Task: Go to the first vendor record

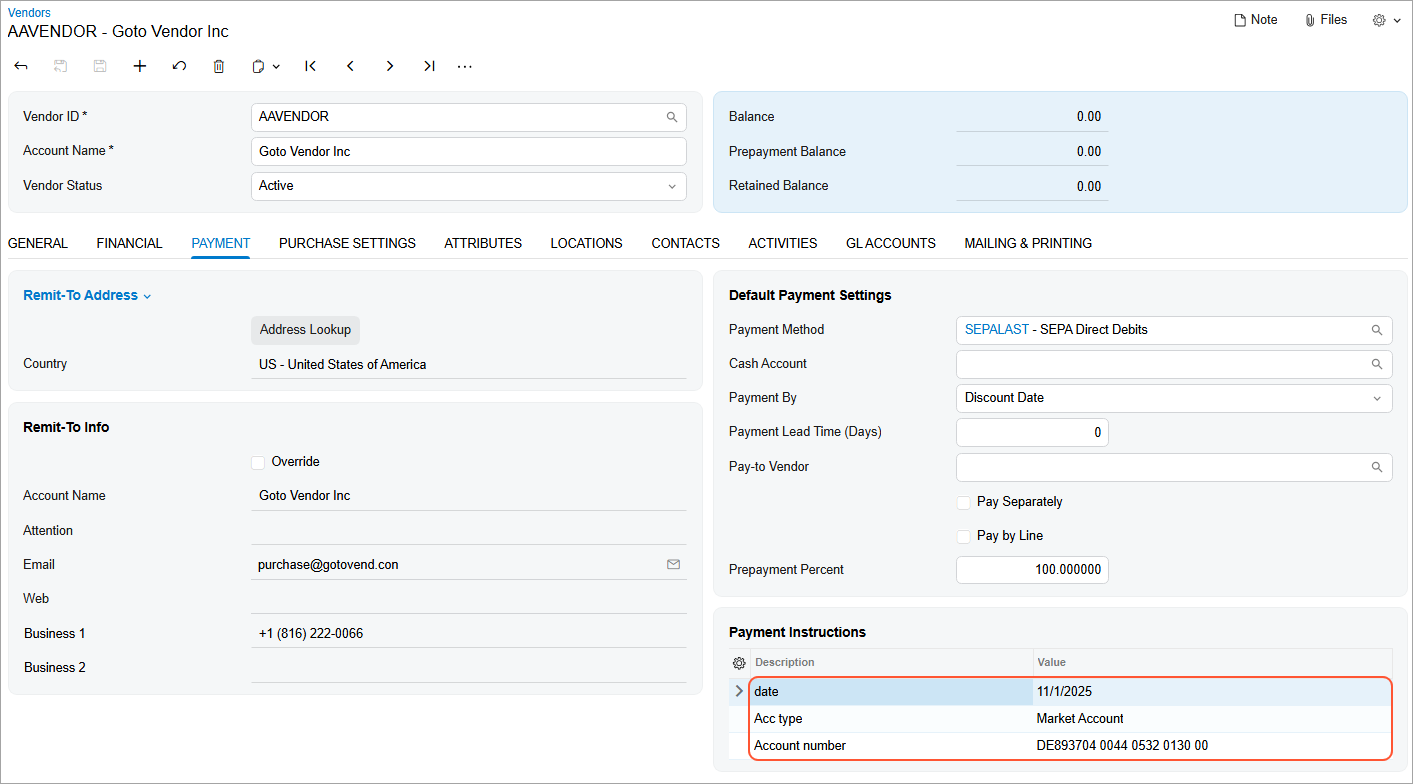Action: (x=311, y=66)
